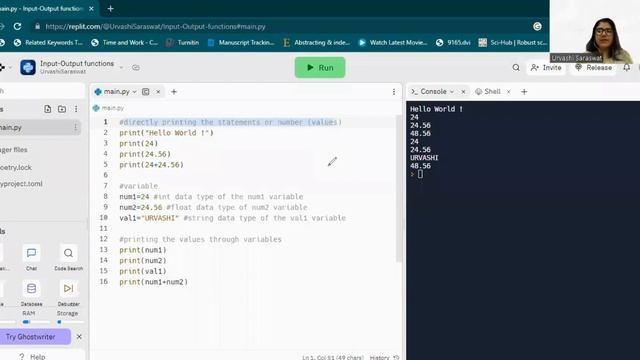Open the Code Search tool
This screenshot has width=640, height=360.
[x=68, y=258]
